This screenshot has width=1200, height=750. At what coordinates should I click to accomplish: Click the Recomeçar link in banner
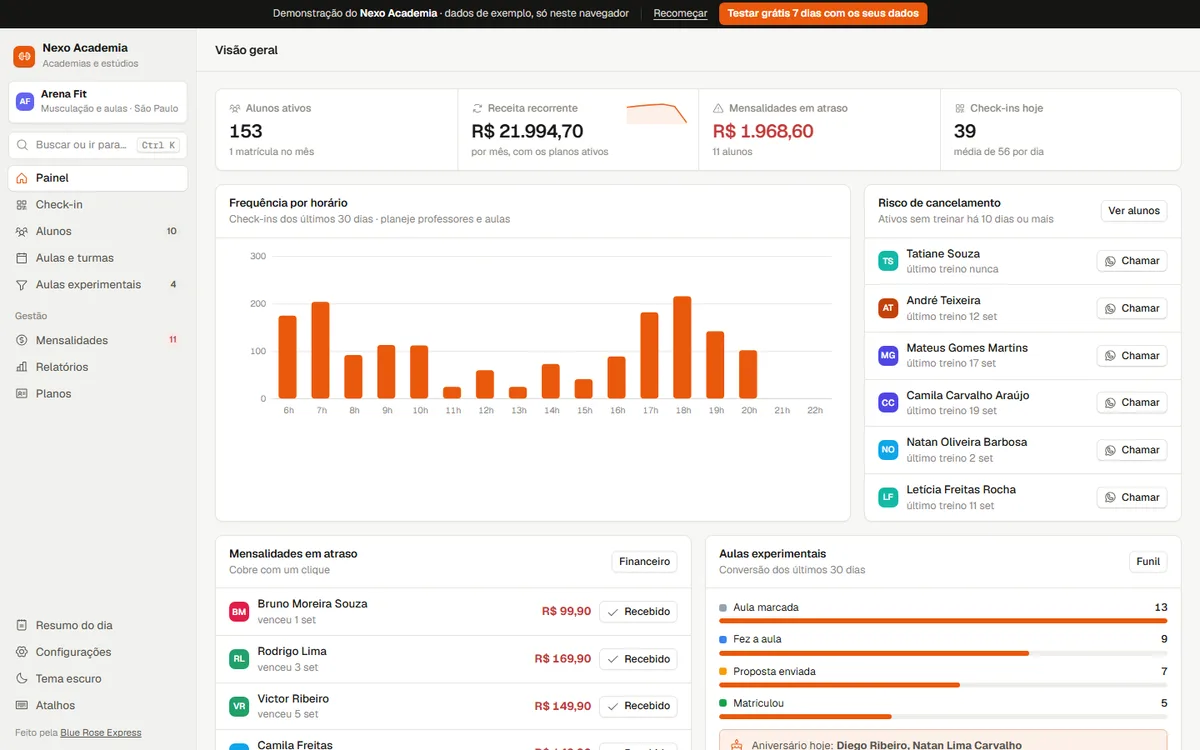680,14
